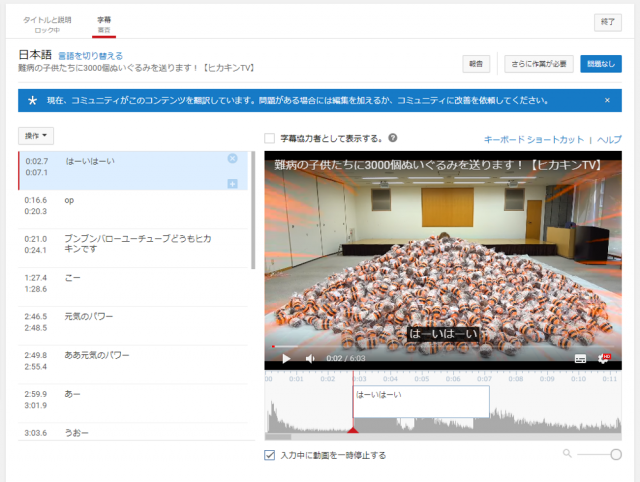Open キーボード ショートカット link
Screen dimensions: 640x482
pyautogui.click(x=534, y=140)
